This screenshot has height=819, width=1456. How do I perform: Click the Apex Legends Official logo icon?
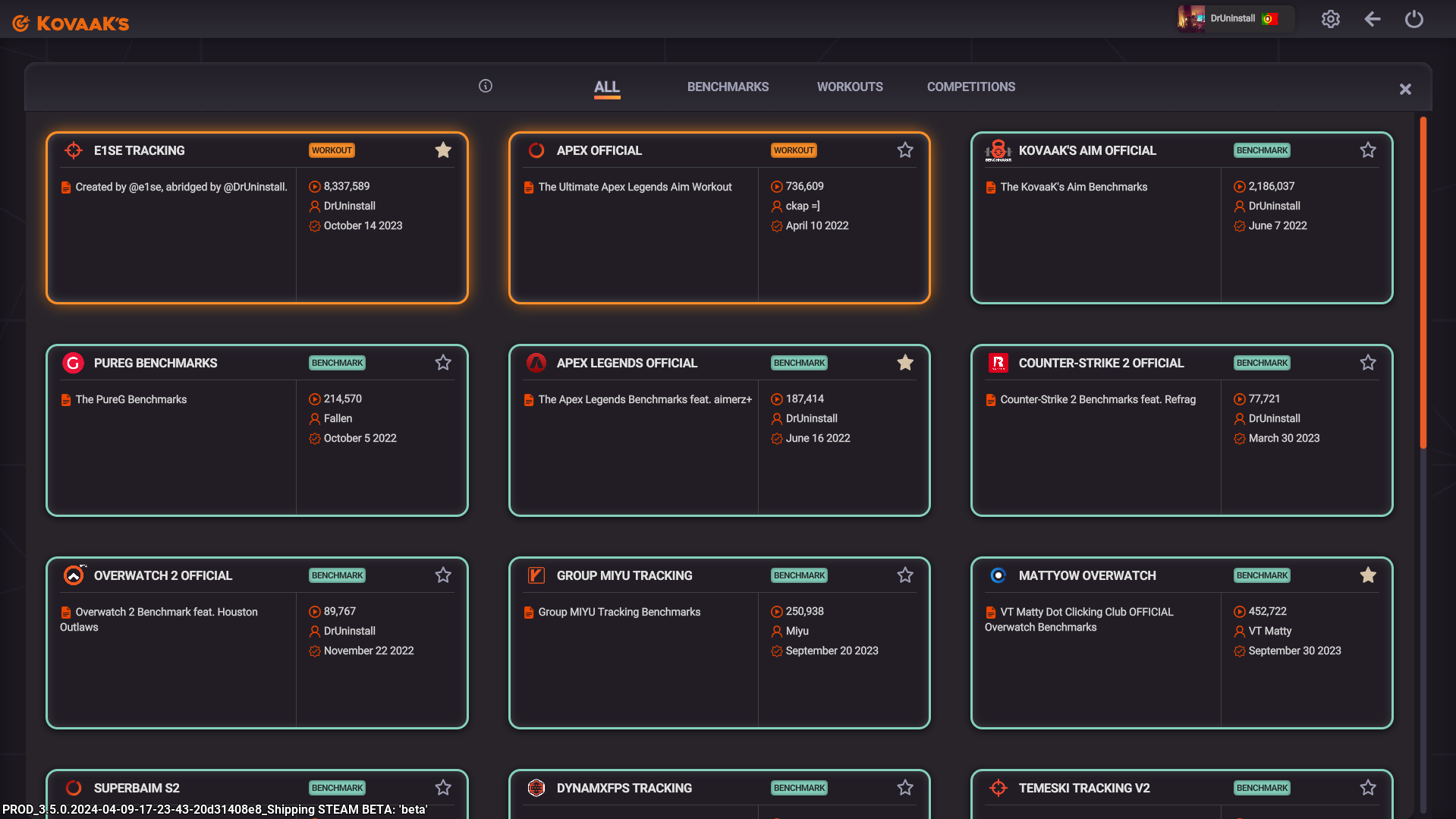pyautogui.click(x=536, y=363)
